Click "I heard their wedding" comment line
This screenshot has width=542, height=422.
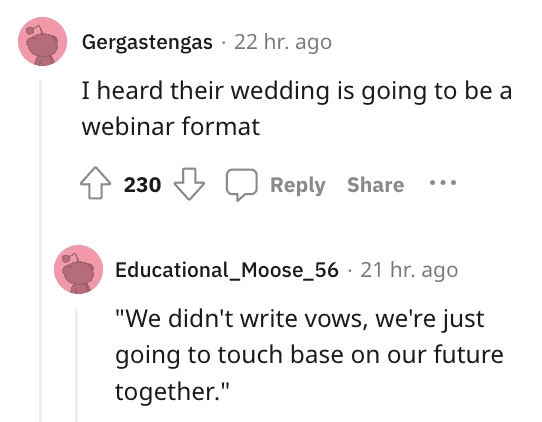coord(297,91)
